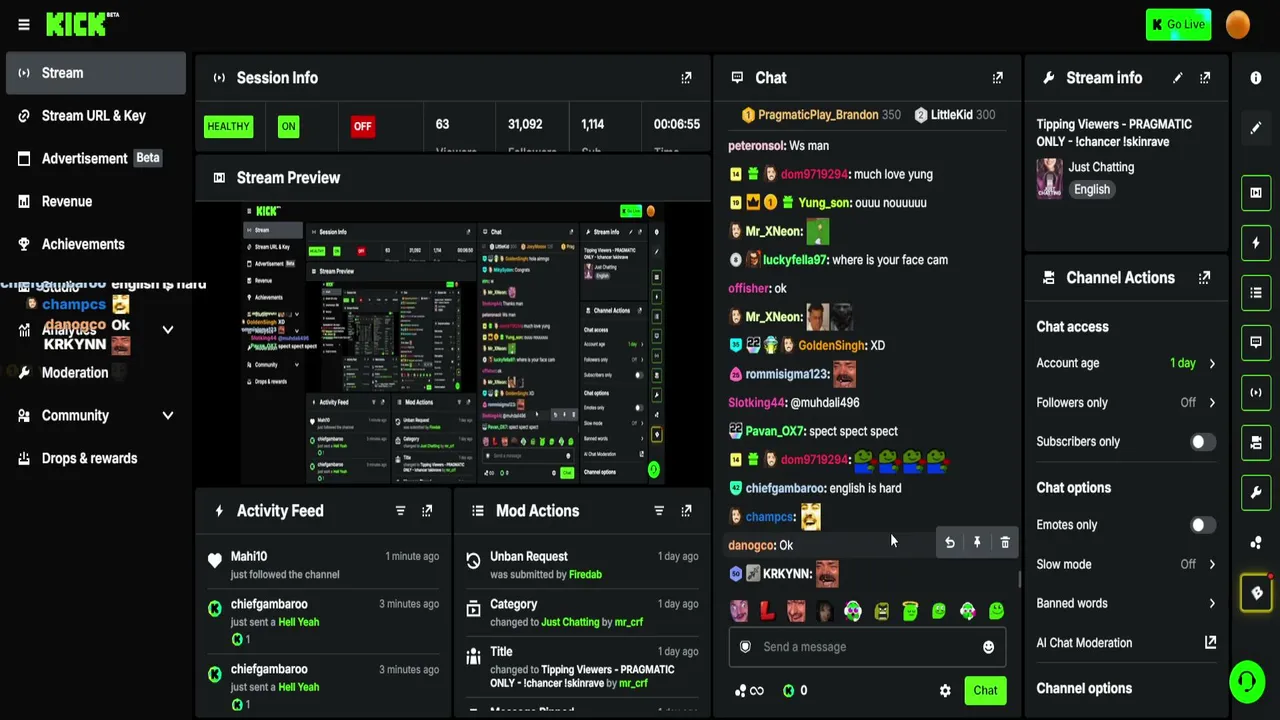Open the Revenue page
Image resolution: width=1280 pixels, height=720 pixels.
[x=96, y=202]
